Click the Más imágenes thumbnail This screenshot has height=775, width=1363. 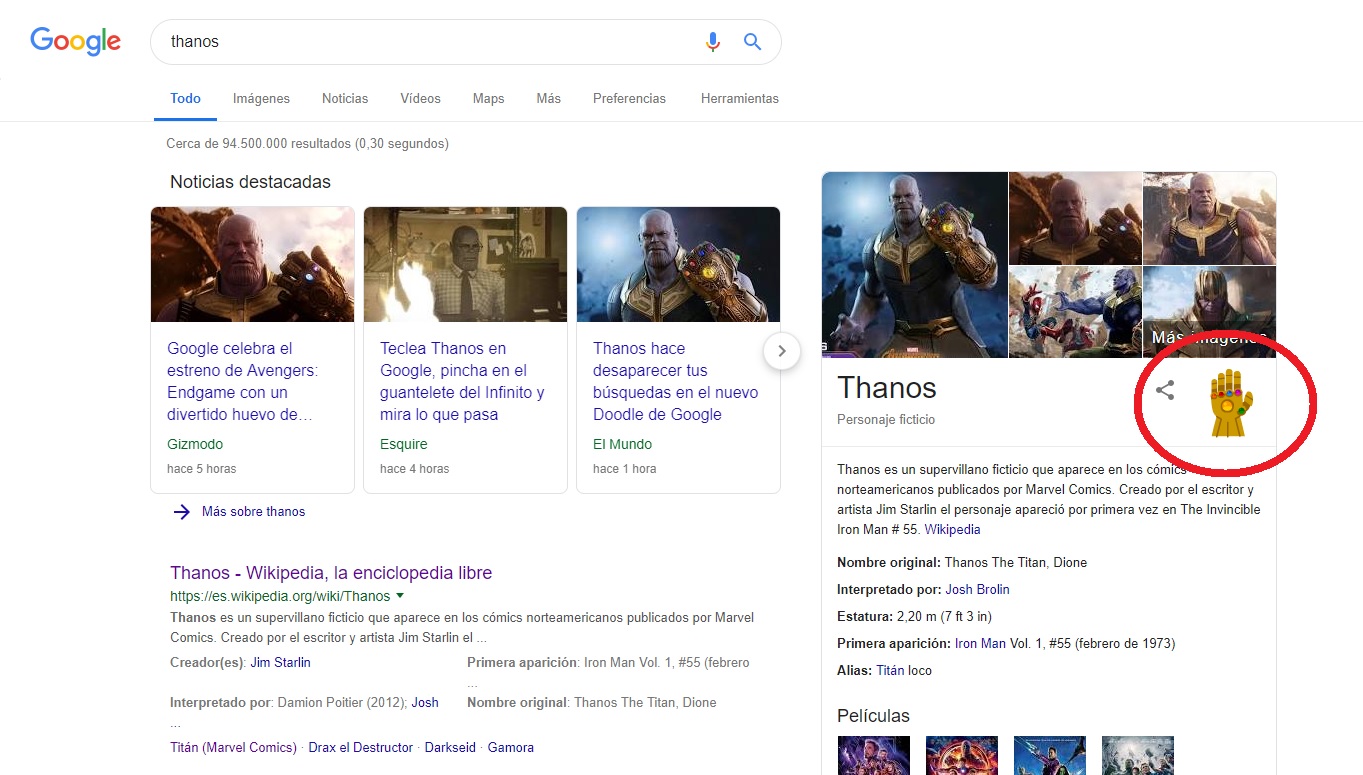click(x=1209, y=312)
